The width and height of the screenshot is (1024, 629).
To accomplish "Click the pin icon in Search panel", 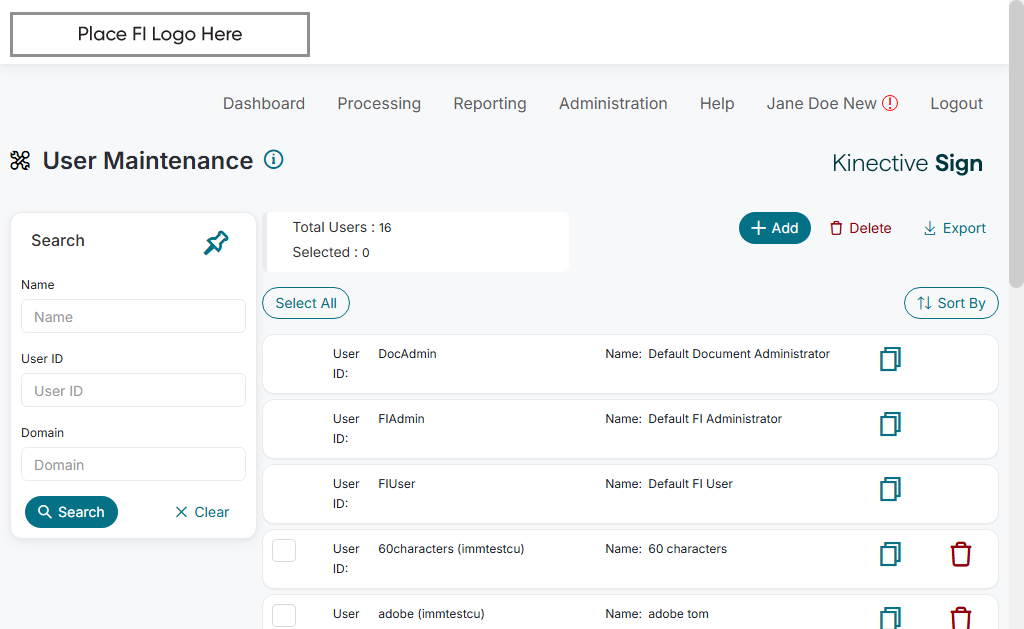I will (216, 242).
